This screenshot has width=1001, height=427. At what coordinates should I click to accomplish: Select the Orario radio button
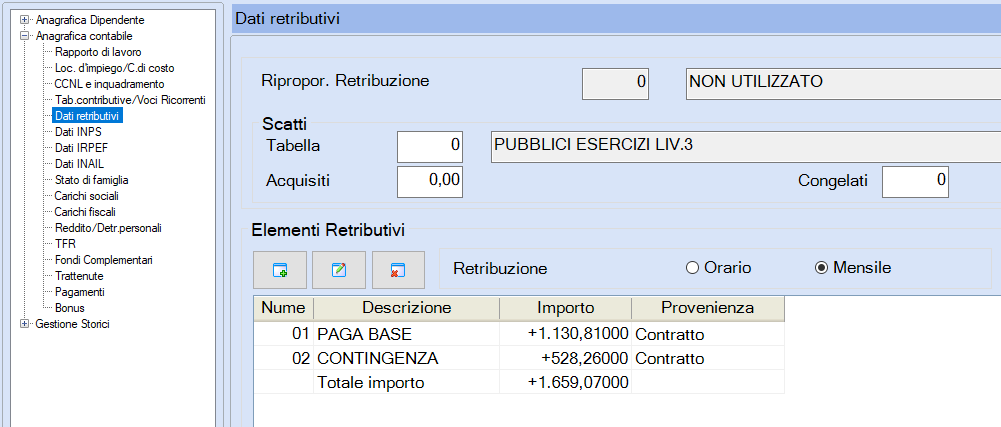pyautogui.click(x=692, y=268)
